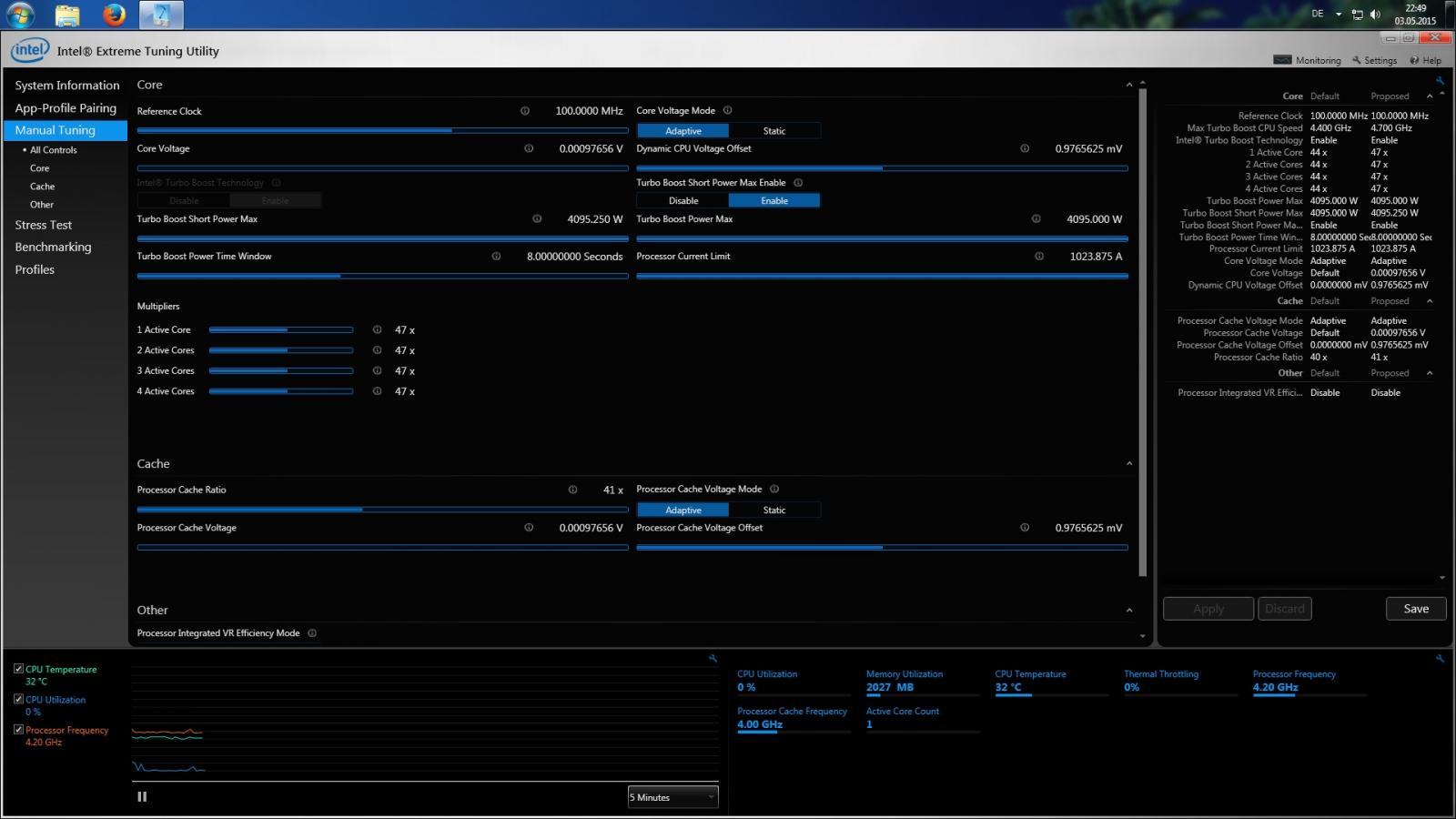The image size is (1456, 819).
Task: Toggle CPU Utilization checkbox in graph legend
Action: tap(18, 699)
